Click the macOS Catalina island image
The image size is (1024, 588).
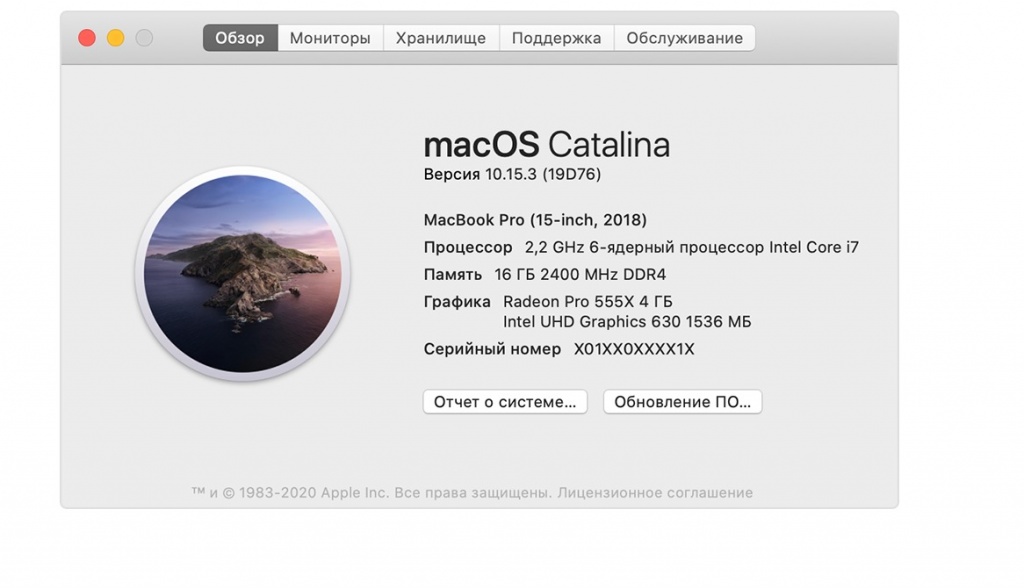[242, 273]
